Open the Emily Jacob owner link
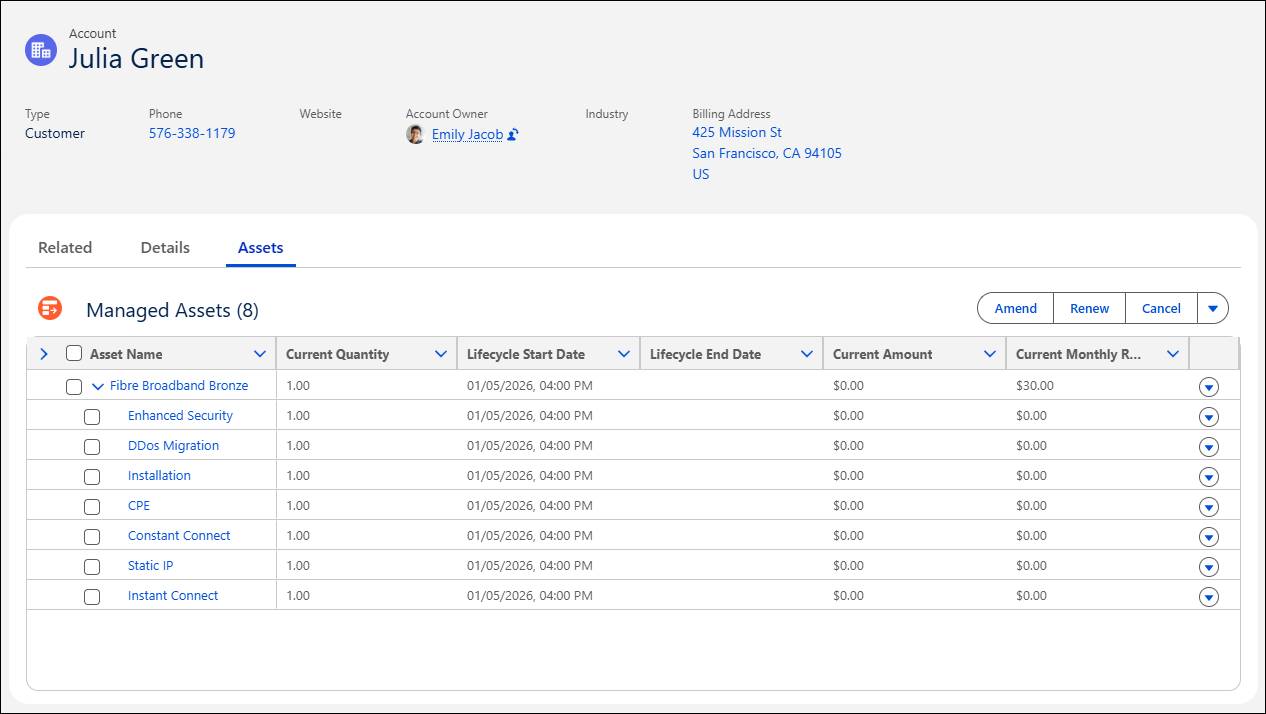The width and height of the screenshot is (1266, 714). [467, 134]
